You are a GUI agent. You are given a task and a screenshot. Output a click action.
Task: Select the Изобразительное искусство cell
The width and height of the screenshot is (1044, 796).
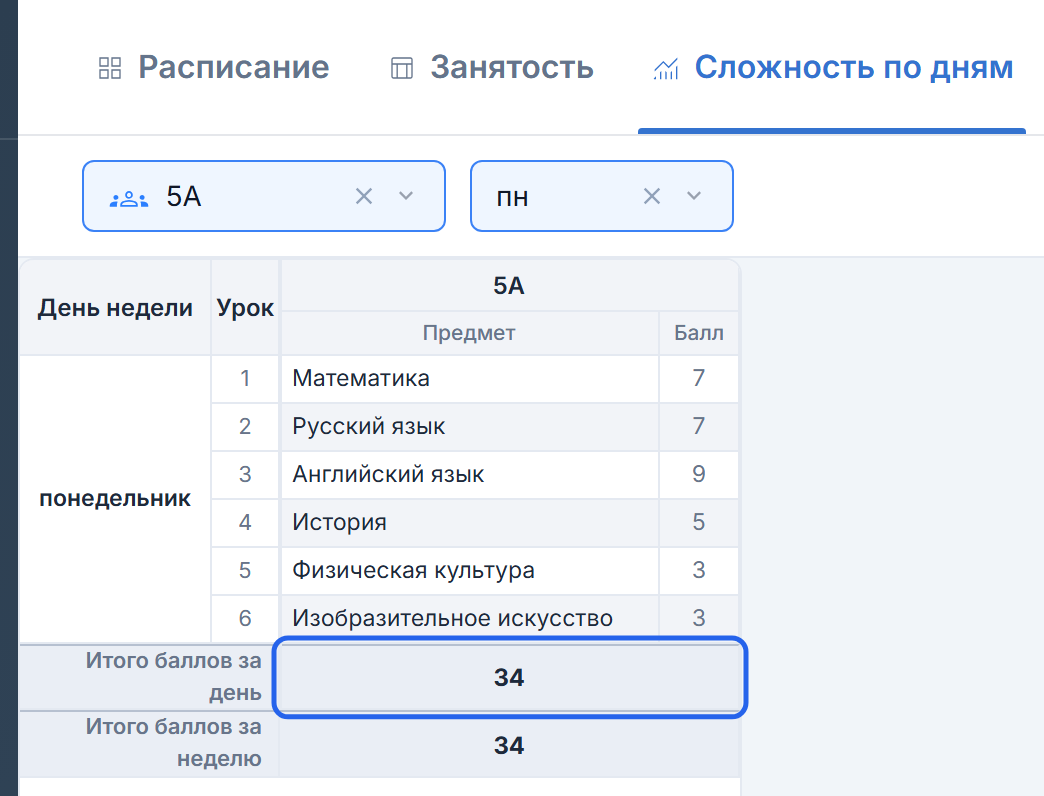(469, 618)
